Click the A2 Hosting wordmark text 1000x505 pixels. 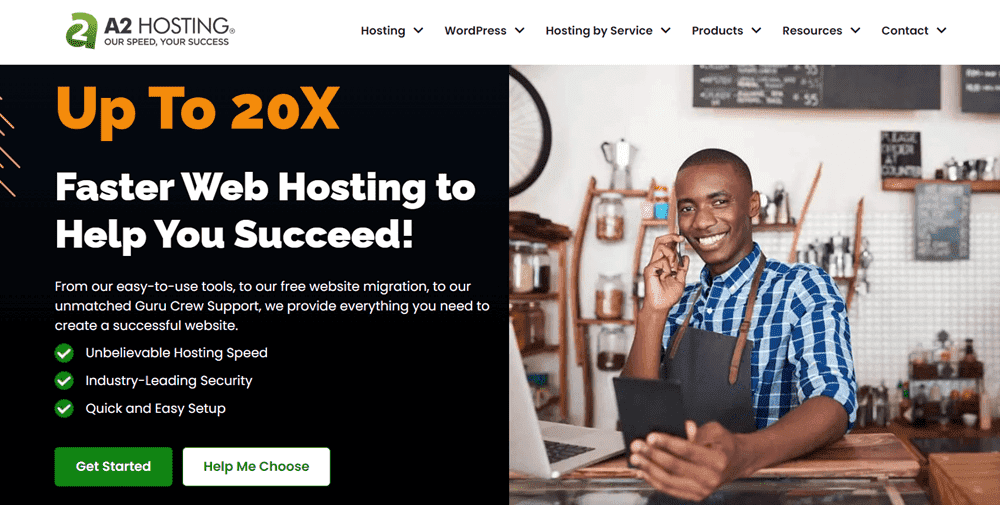169,26
